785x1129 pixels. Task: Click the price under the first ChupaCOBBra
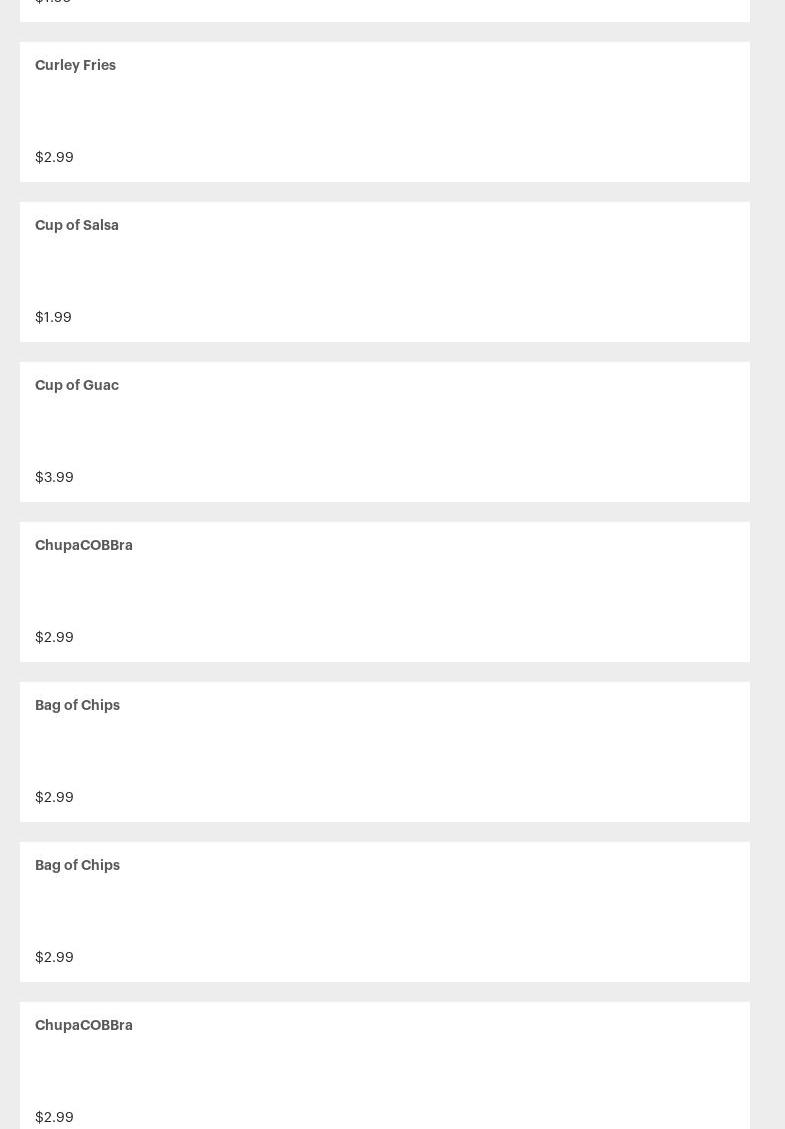[x=54, y=637]
